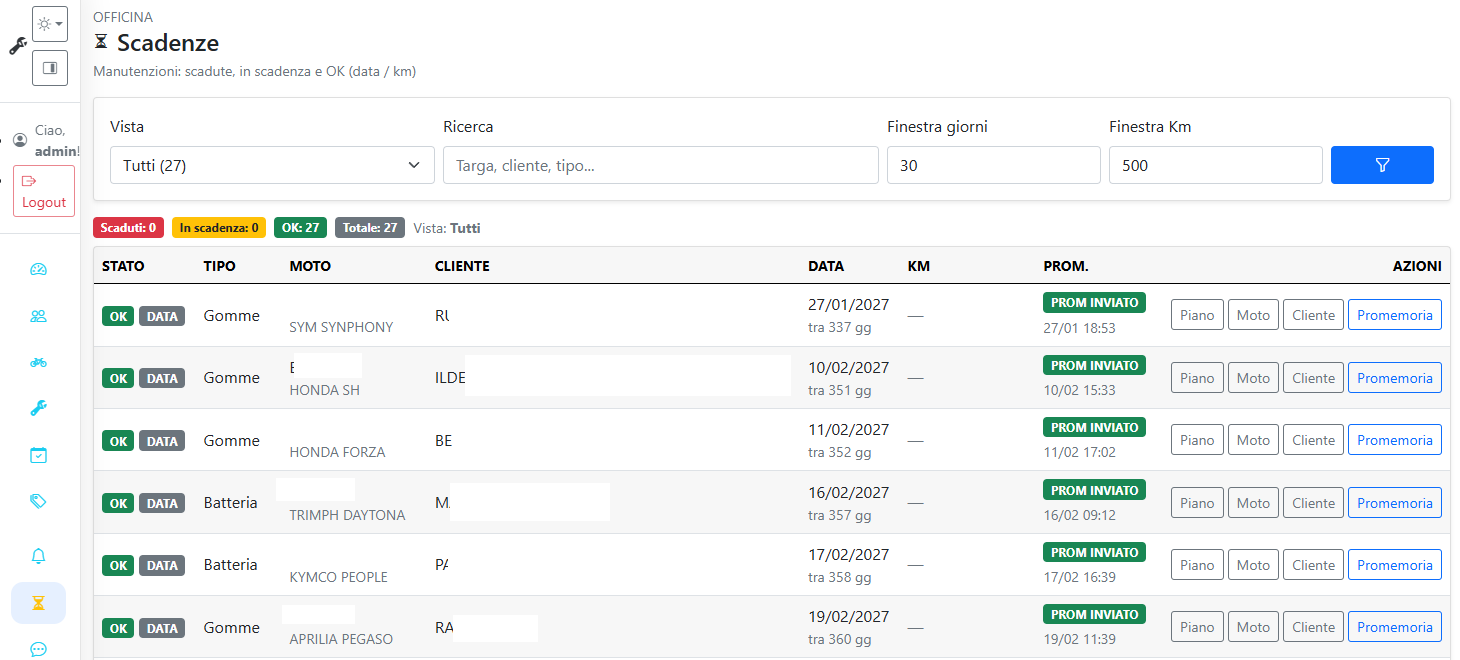Expand the theme switcher dropdown arrow
Viewport: 1460px width, 660px height.
point(57,22)
